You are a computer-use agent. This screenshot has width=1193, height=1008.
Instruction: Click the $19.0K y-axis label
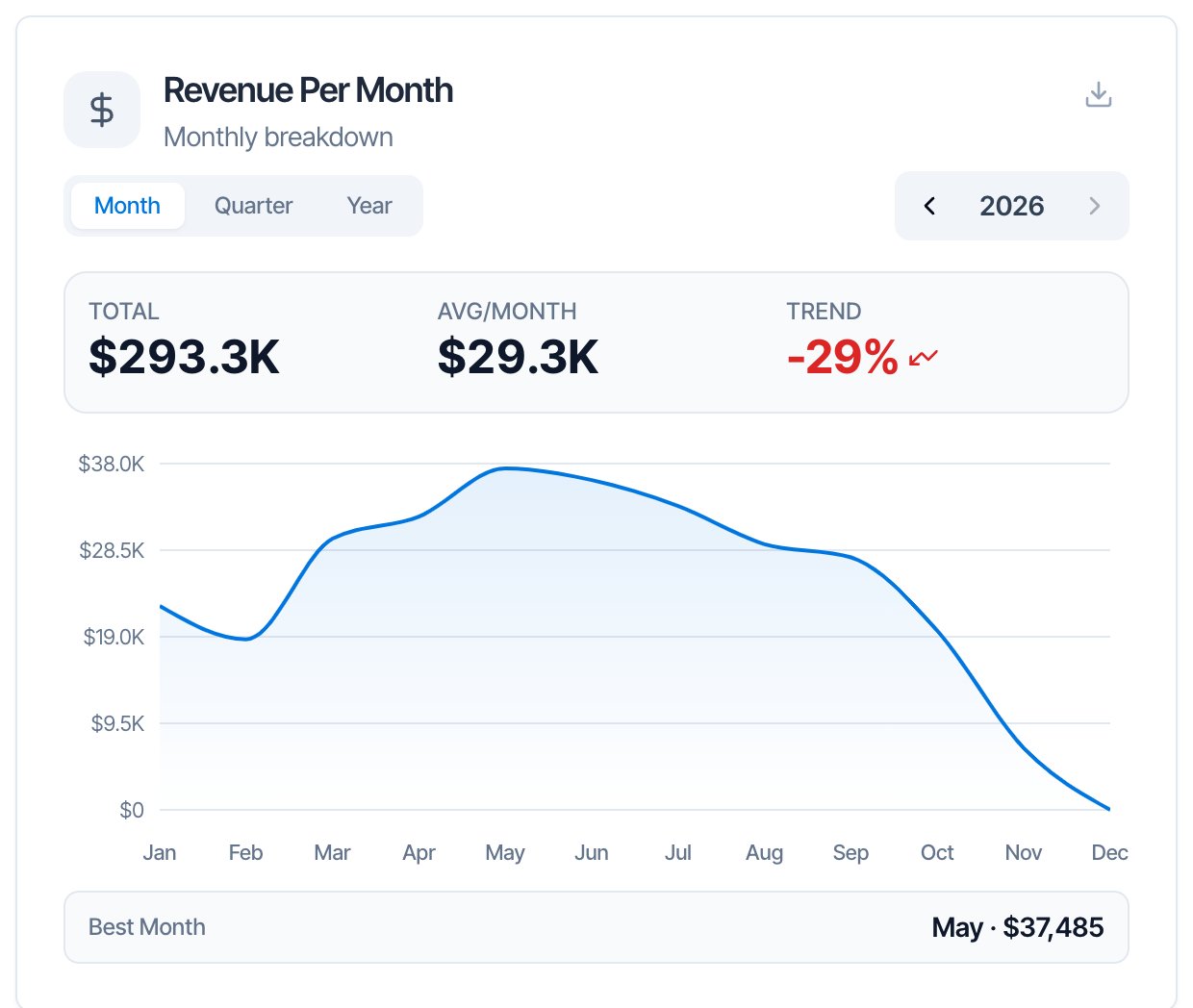(114, 637)
